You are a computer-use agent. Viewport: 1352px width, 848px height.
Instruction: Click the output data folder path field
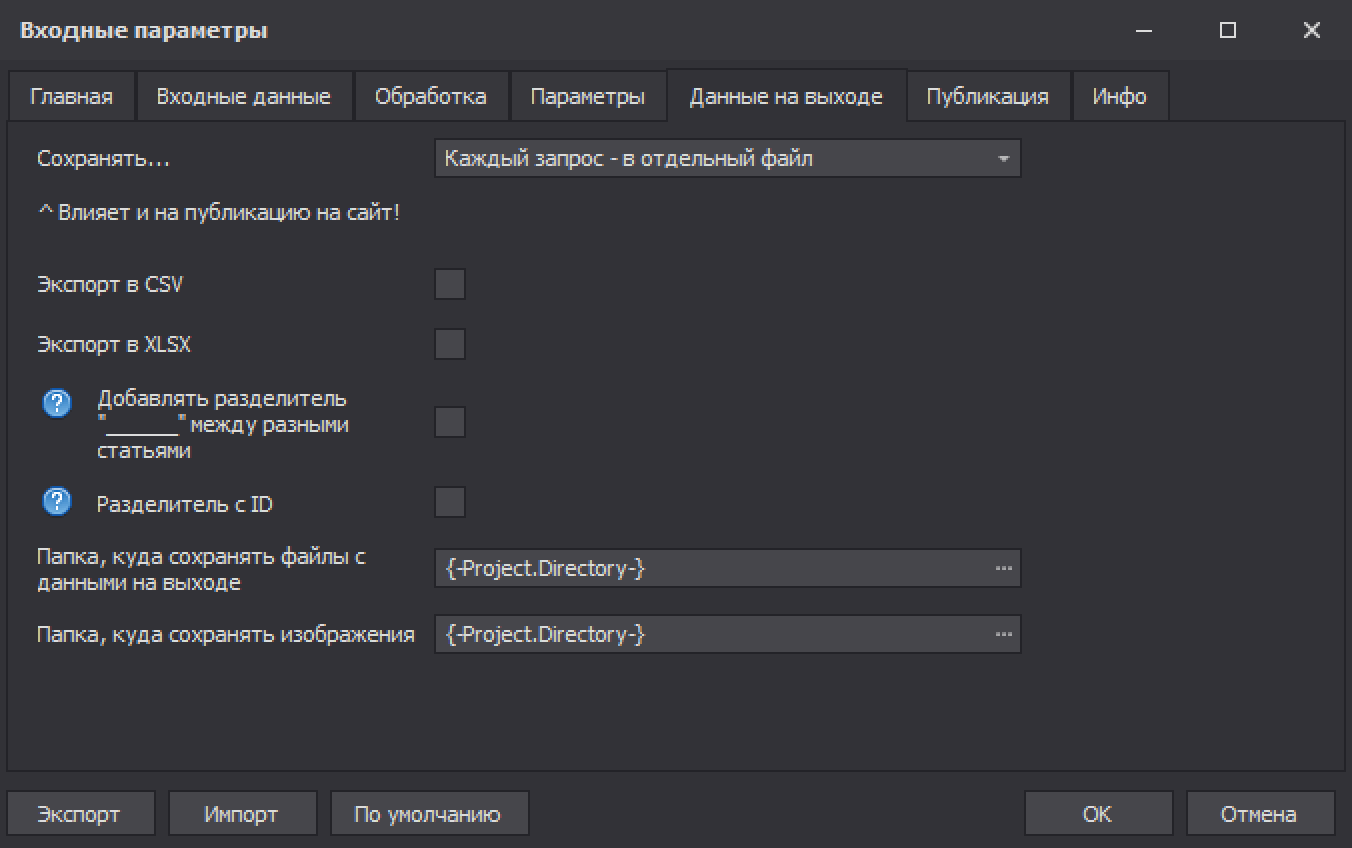click(710, 568)
